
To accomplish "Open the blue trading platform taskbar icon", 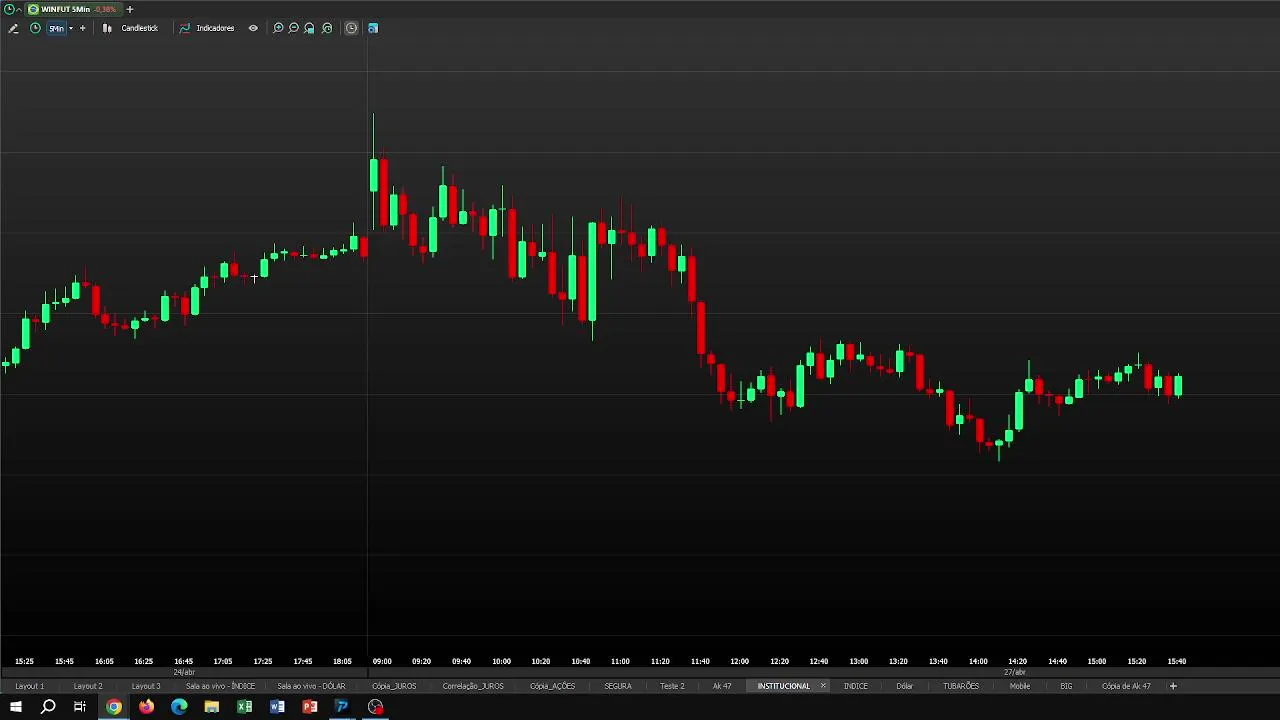I will coord(342,707).
